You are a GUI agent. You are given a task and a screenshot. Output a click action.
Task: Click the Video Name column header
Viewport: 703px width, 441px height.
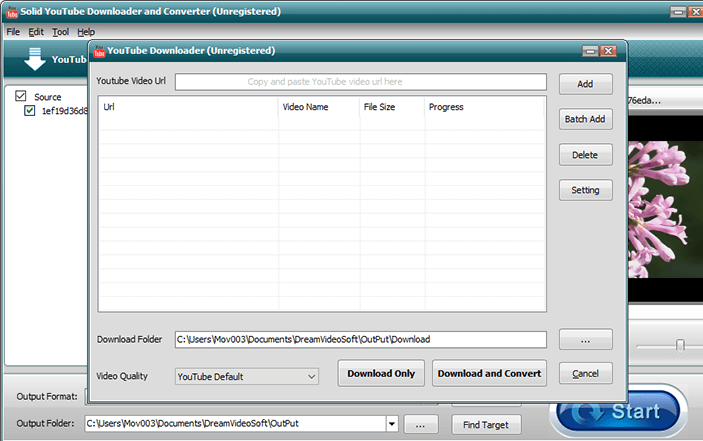(x=318, y=107)
